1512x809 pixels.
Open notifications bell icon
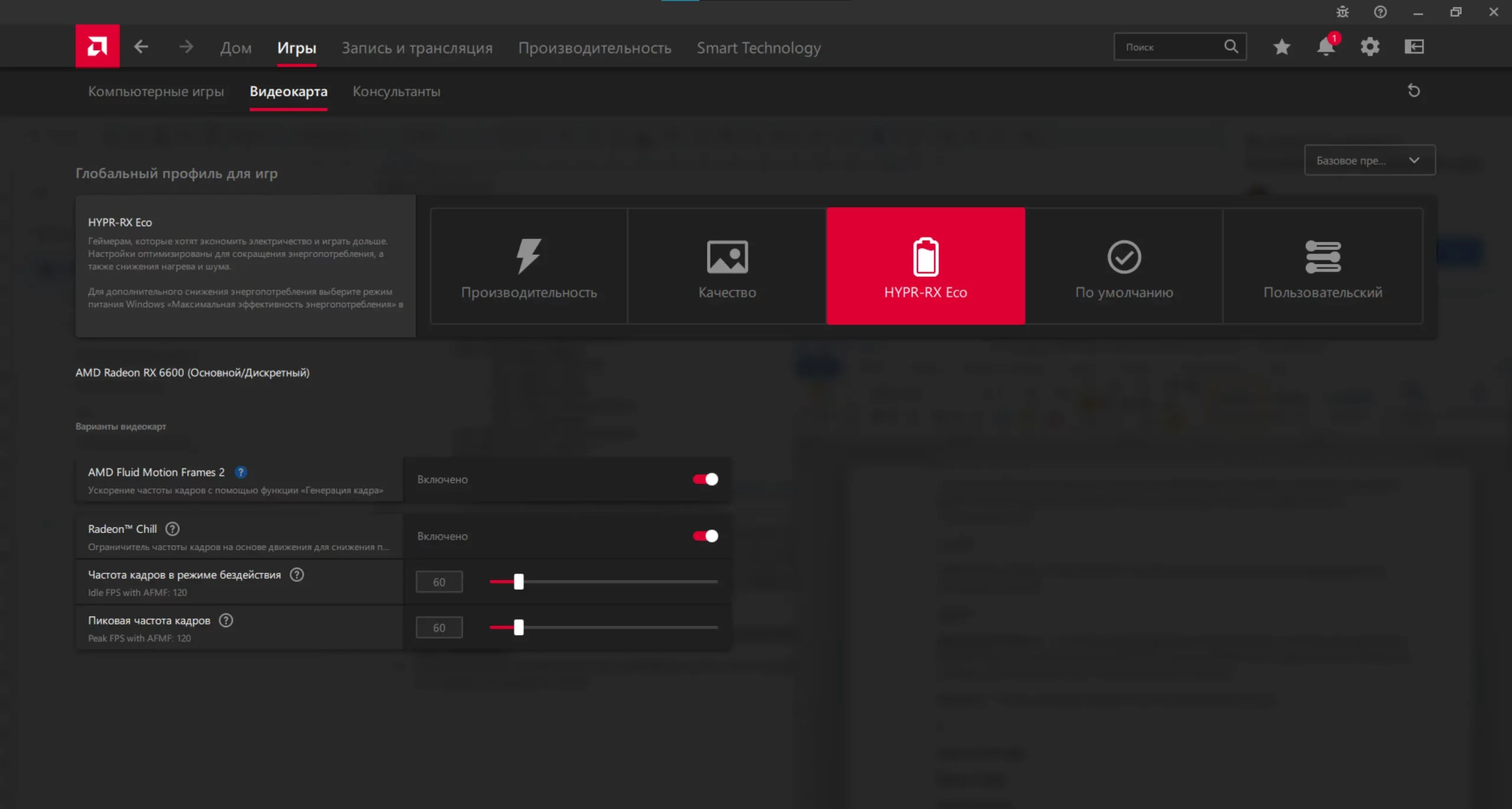(1325, 47)
